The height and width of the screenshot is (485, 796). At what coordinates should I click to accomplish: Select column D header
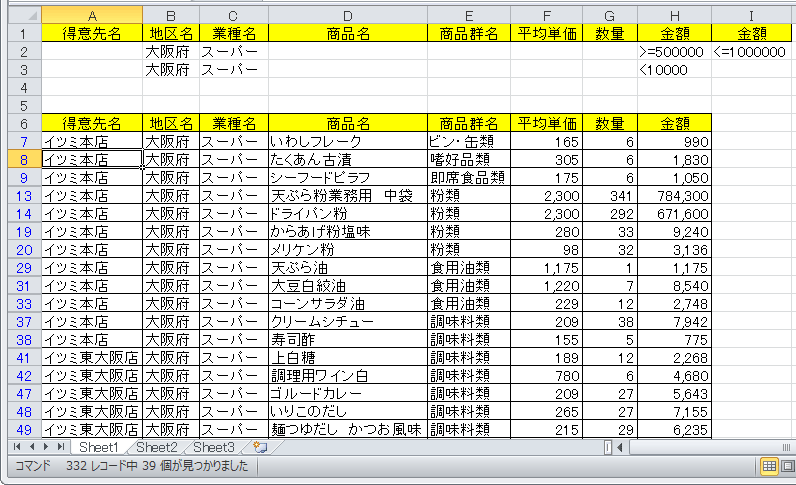347,15
